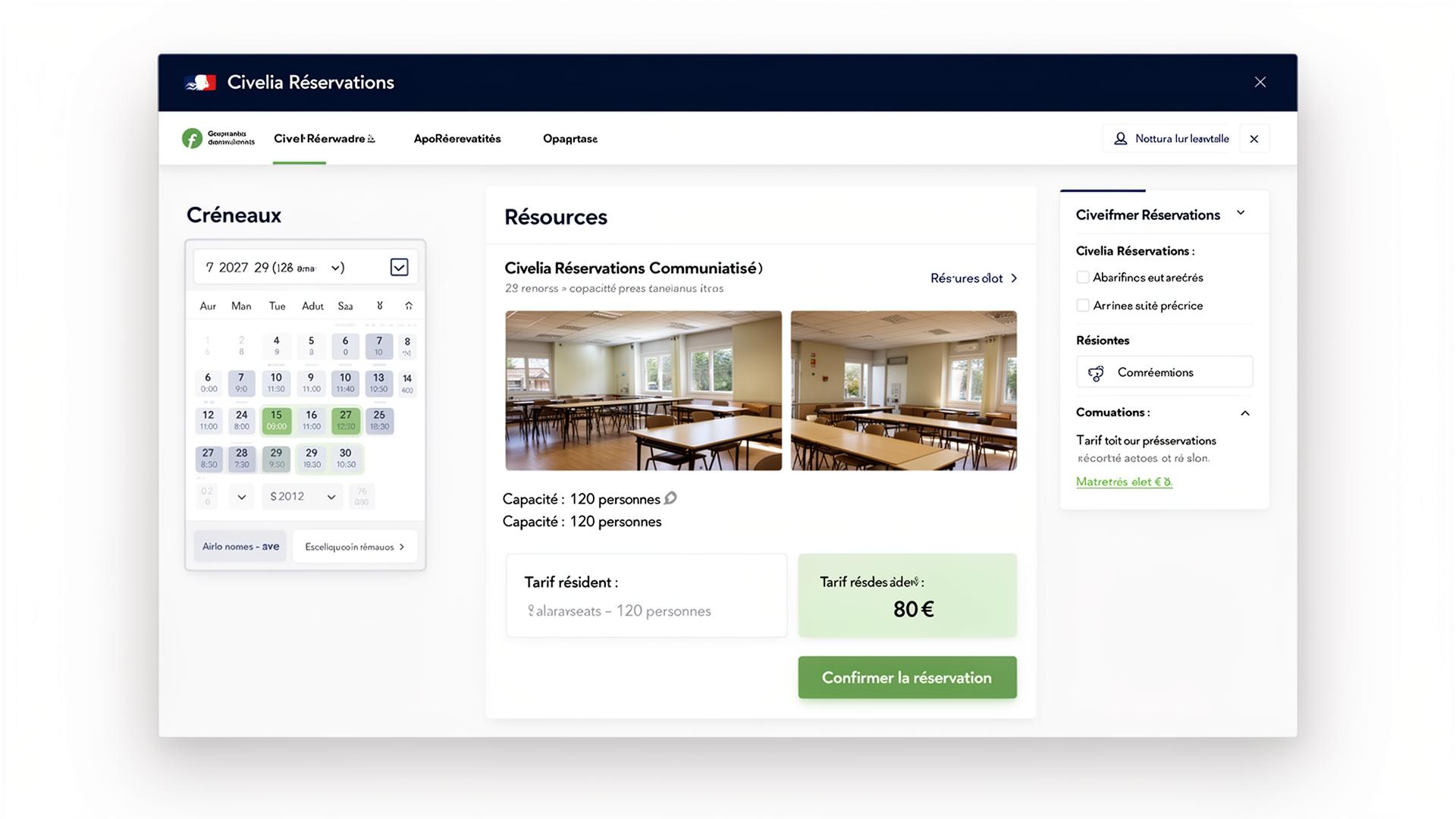The width and height of the screenshot is (1456, 819).
Task: Pick the day 25 slot at 18:30
Action: 379,421
